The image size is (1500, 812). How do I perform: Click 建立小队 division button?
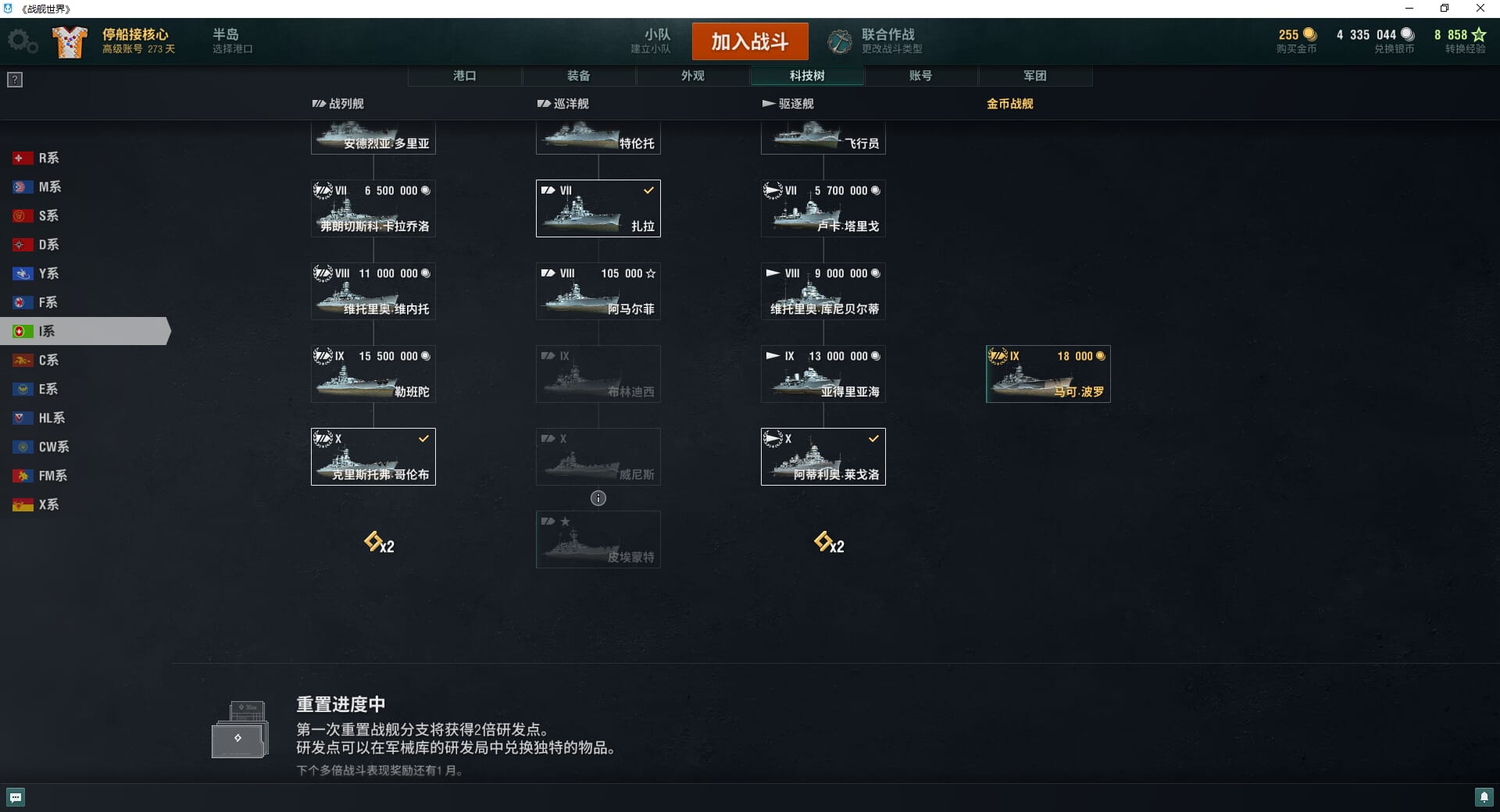(651, 41)
